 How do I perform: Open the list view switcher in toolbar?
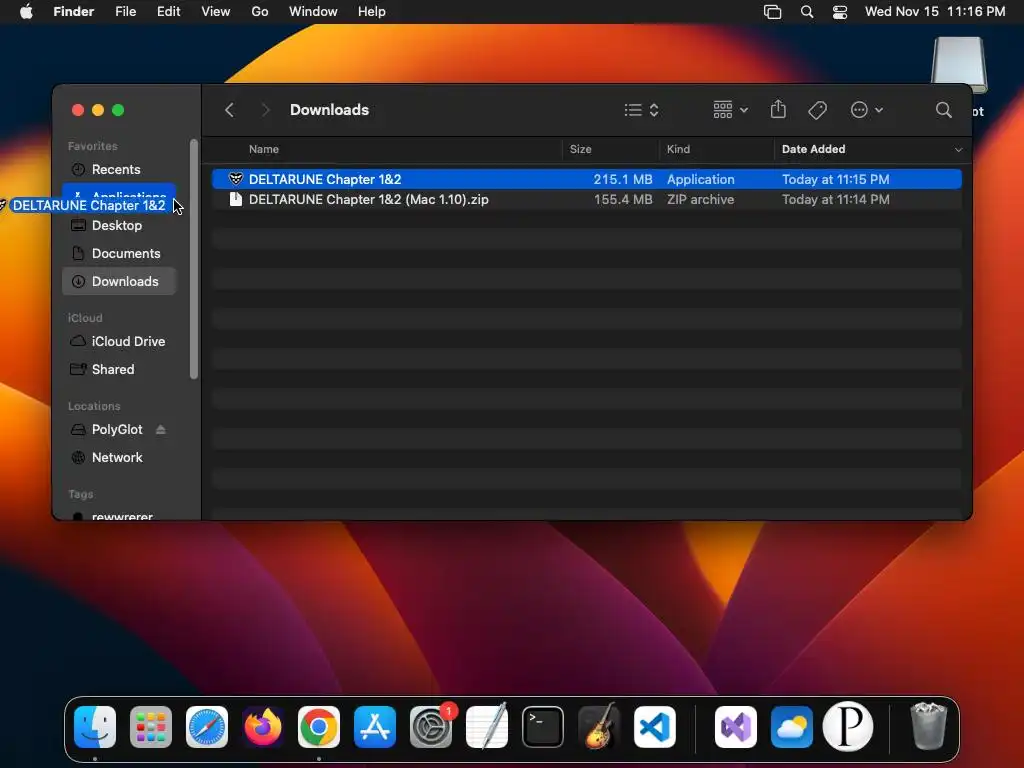tap(641, 110)
